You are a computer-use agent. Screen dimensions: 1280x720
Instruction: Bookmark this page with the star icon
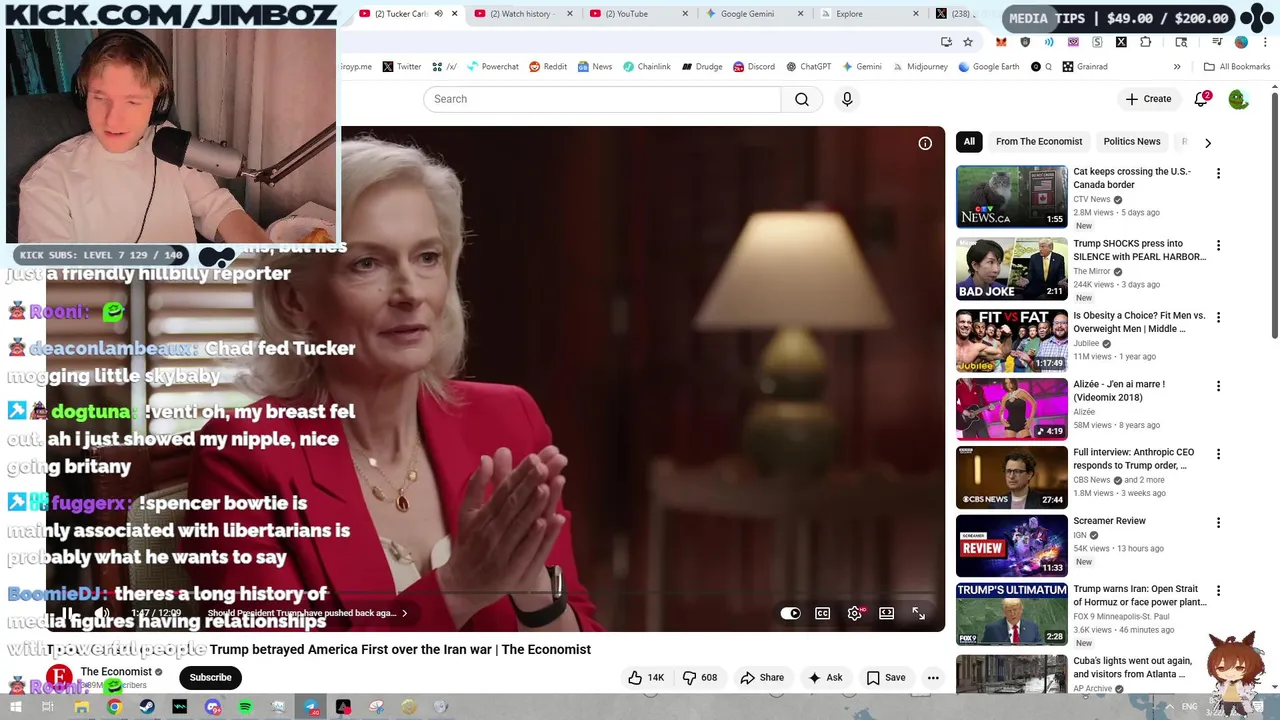(x=968, y=42)
